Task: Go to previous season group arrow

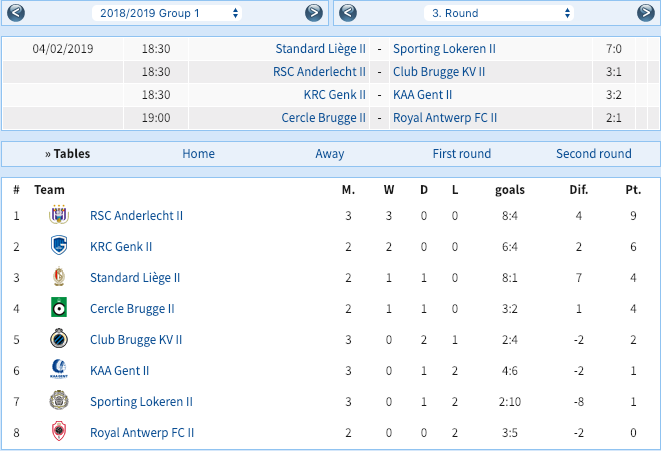Action: [16, 13]
